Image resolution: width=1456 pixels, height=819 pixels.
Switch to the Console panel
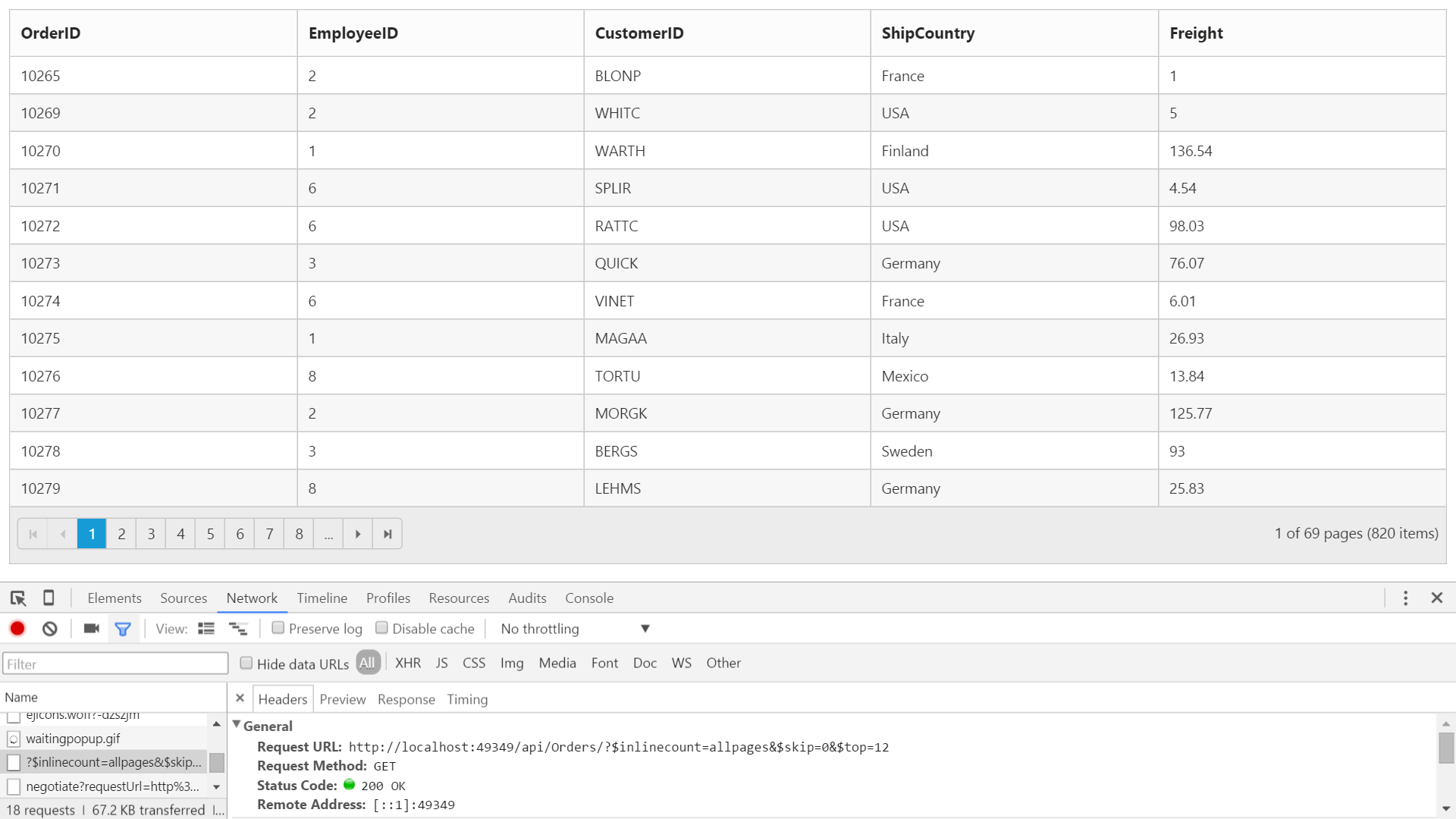(589, 598)
